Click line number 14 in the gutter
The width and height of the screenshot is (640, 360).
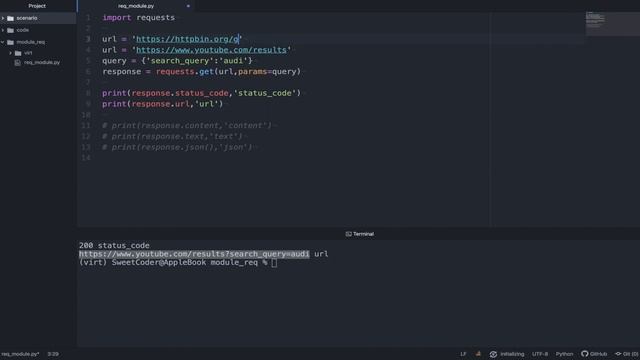pos(86,158)
